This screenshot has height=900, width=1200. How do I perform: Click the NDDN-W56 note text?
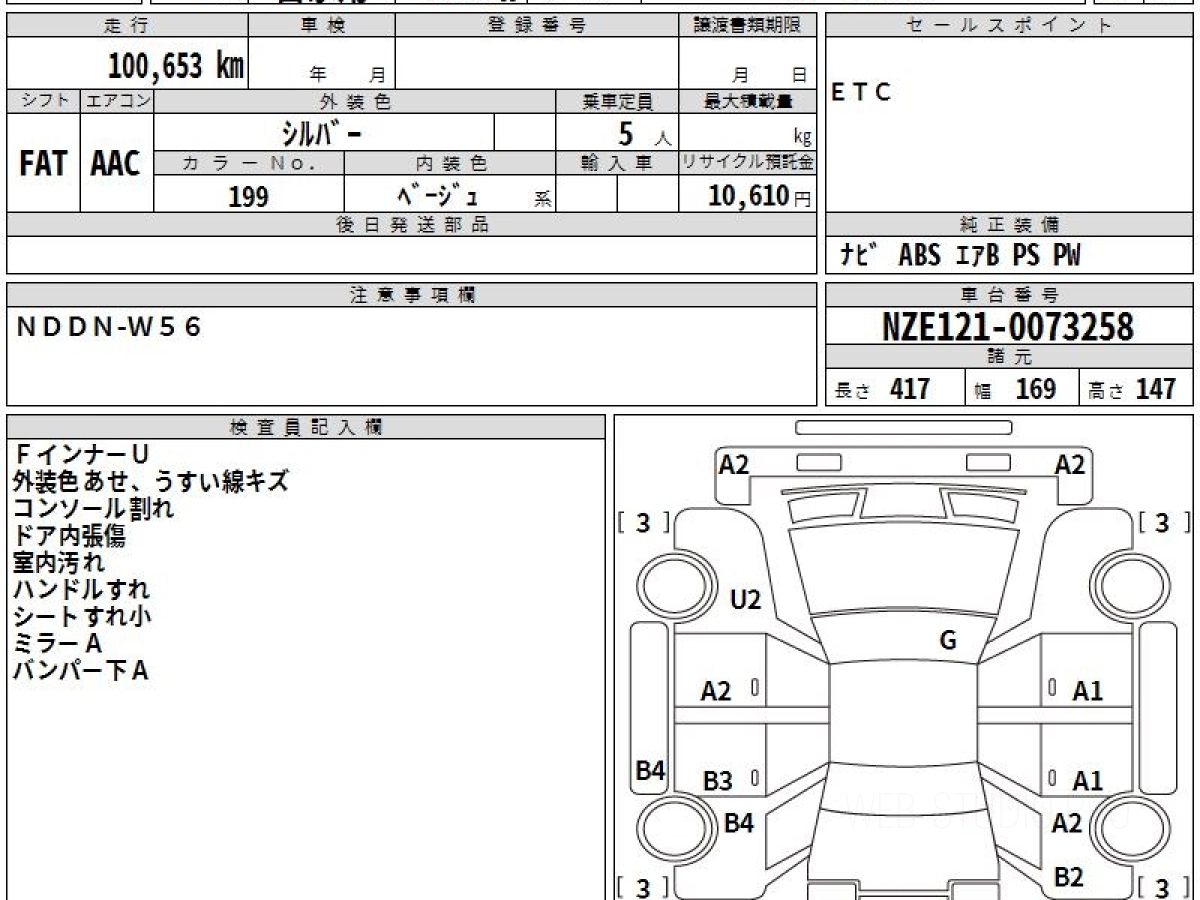108,327
